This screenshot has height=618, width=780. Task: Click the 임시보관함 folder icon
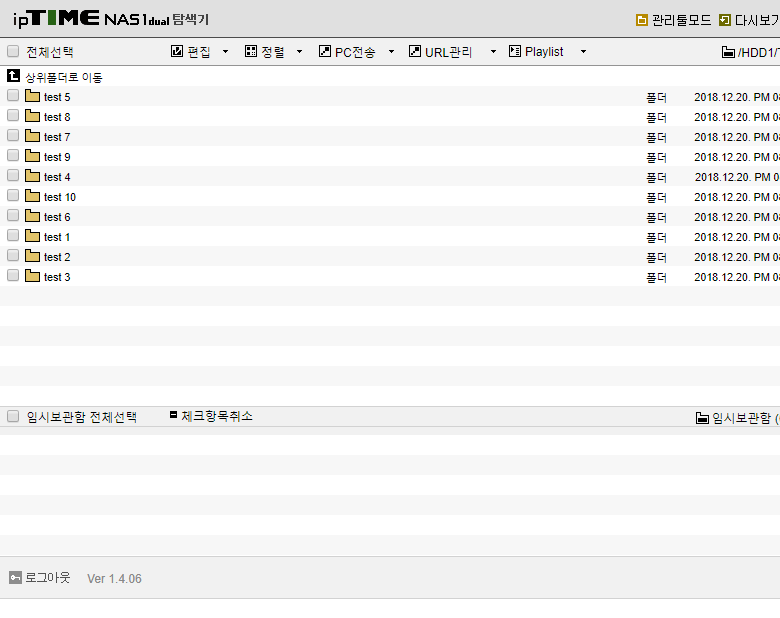pyautogui.click(x=702, y=418)
